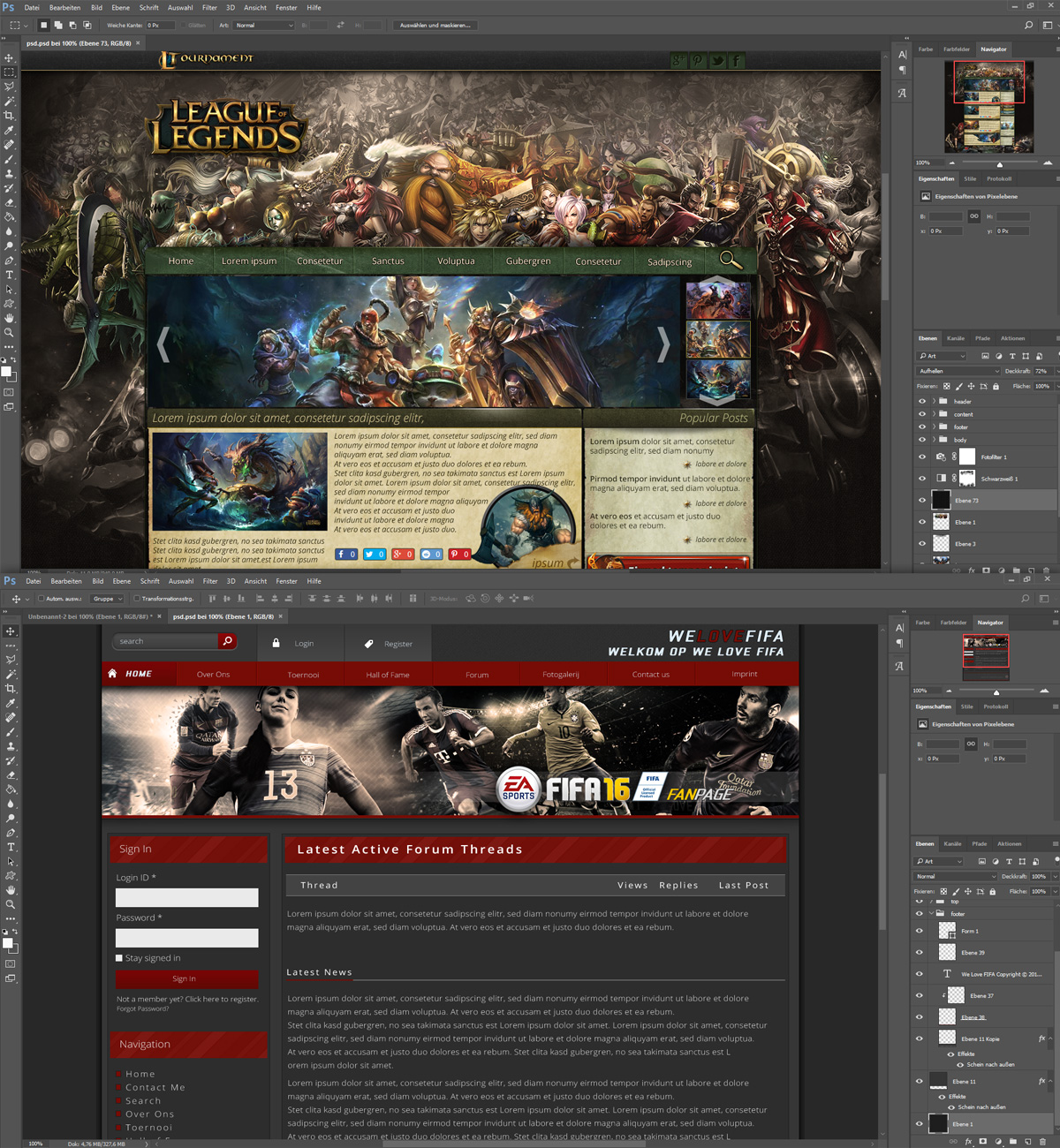This screenshot has width=1060, height=1148.
Task: Pick the Clone Stamp tool in top window
Action: tap(10, 173)
